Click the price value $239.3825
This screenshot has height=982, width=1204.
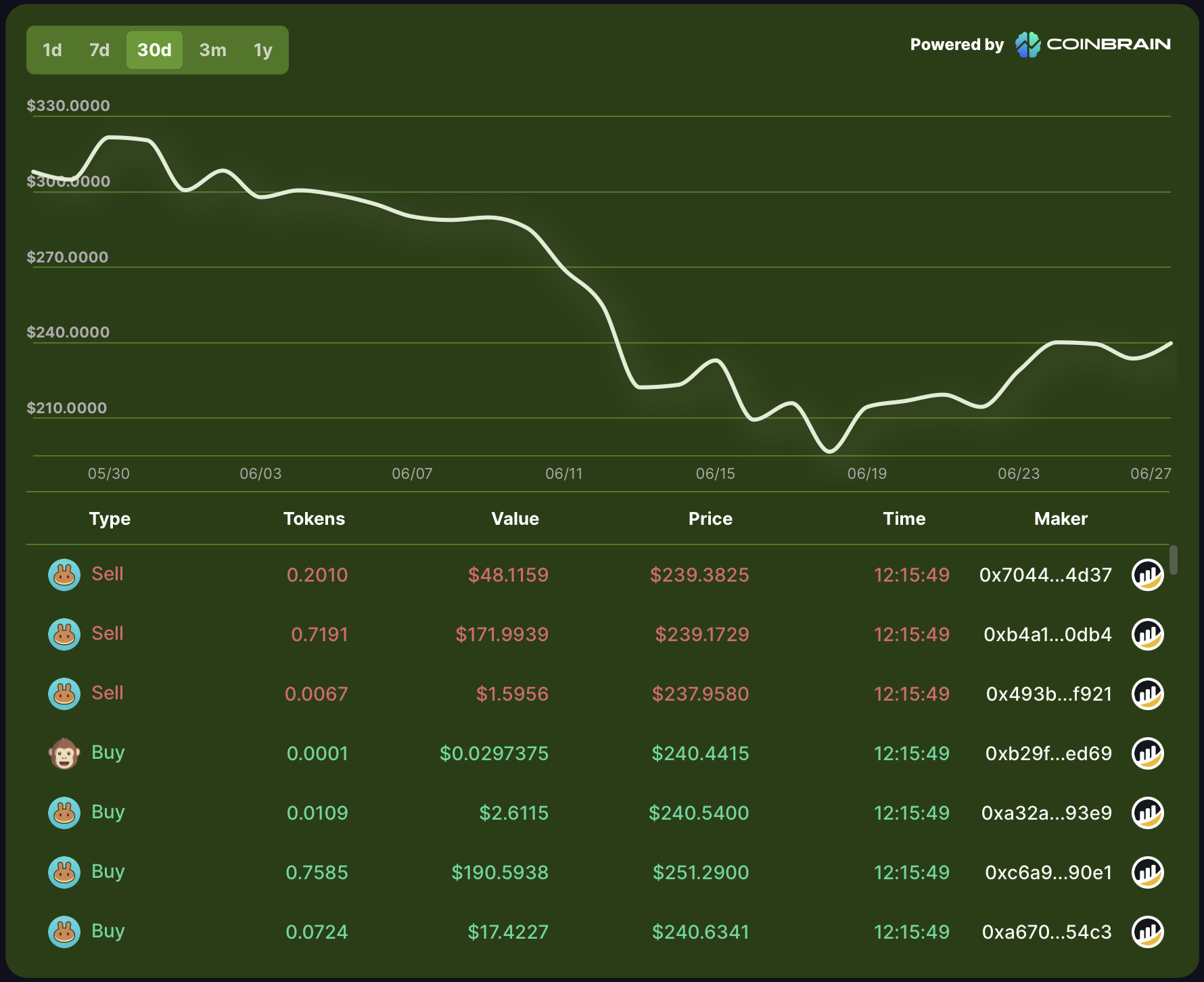tap(699, 575)
